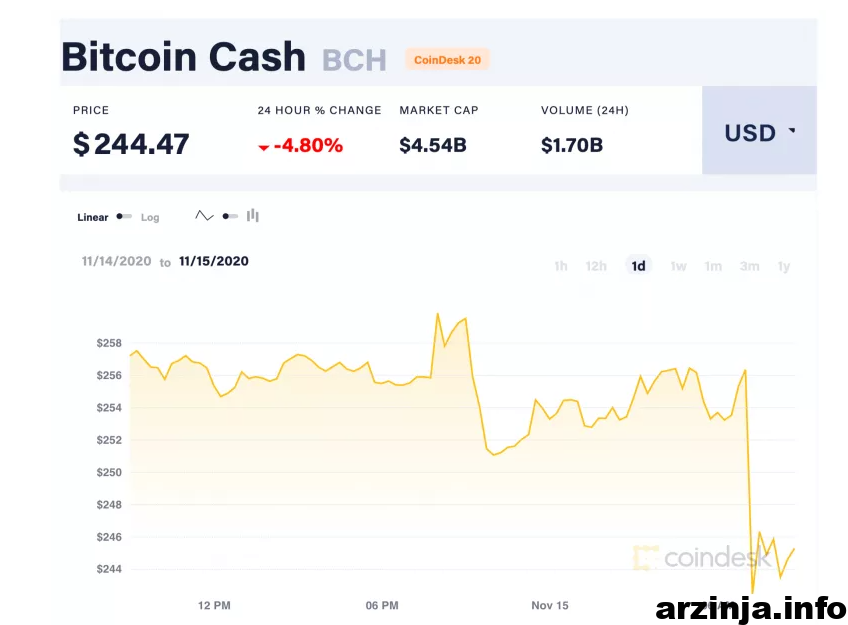Click the price chart peak near $258
Image resolution: width=848 pixels, height=625 pixels.
(x=438, y=313)
